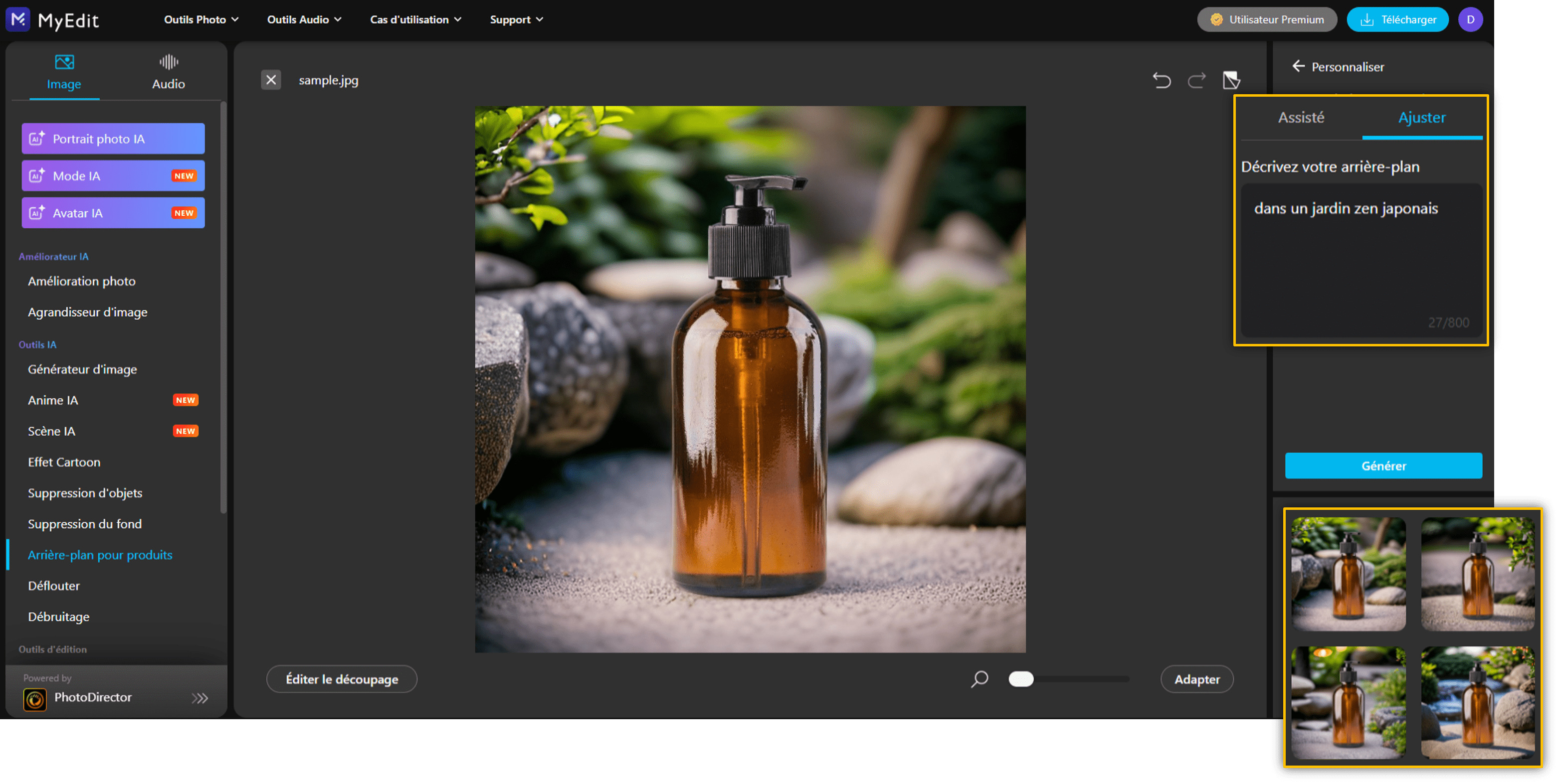Viewport: 1559px width, 784px height.
Task: Click the redo arrow icon
Action: [x=1196, y=80]
